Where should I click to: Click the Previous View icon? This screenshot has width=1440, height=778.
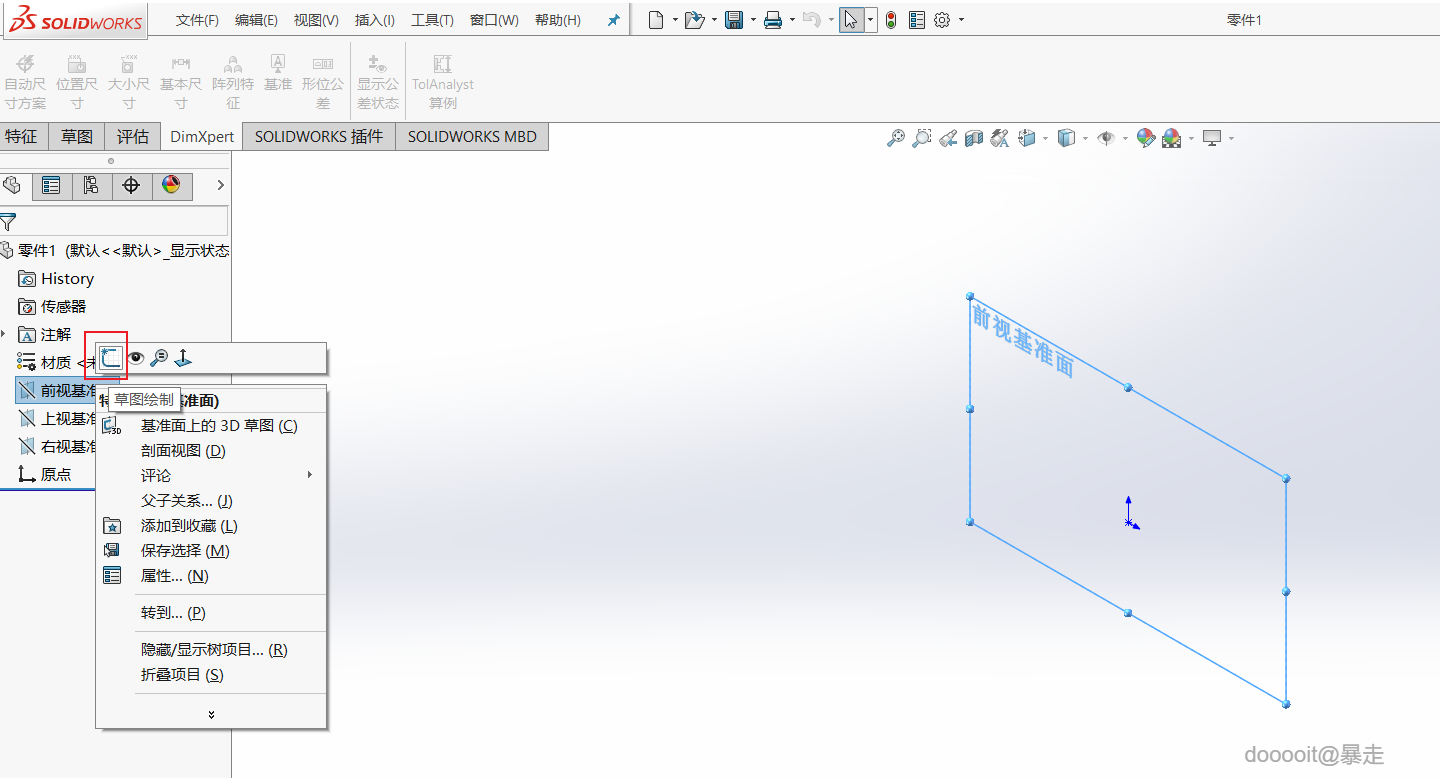pos(948,138)
